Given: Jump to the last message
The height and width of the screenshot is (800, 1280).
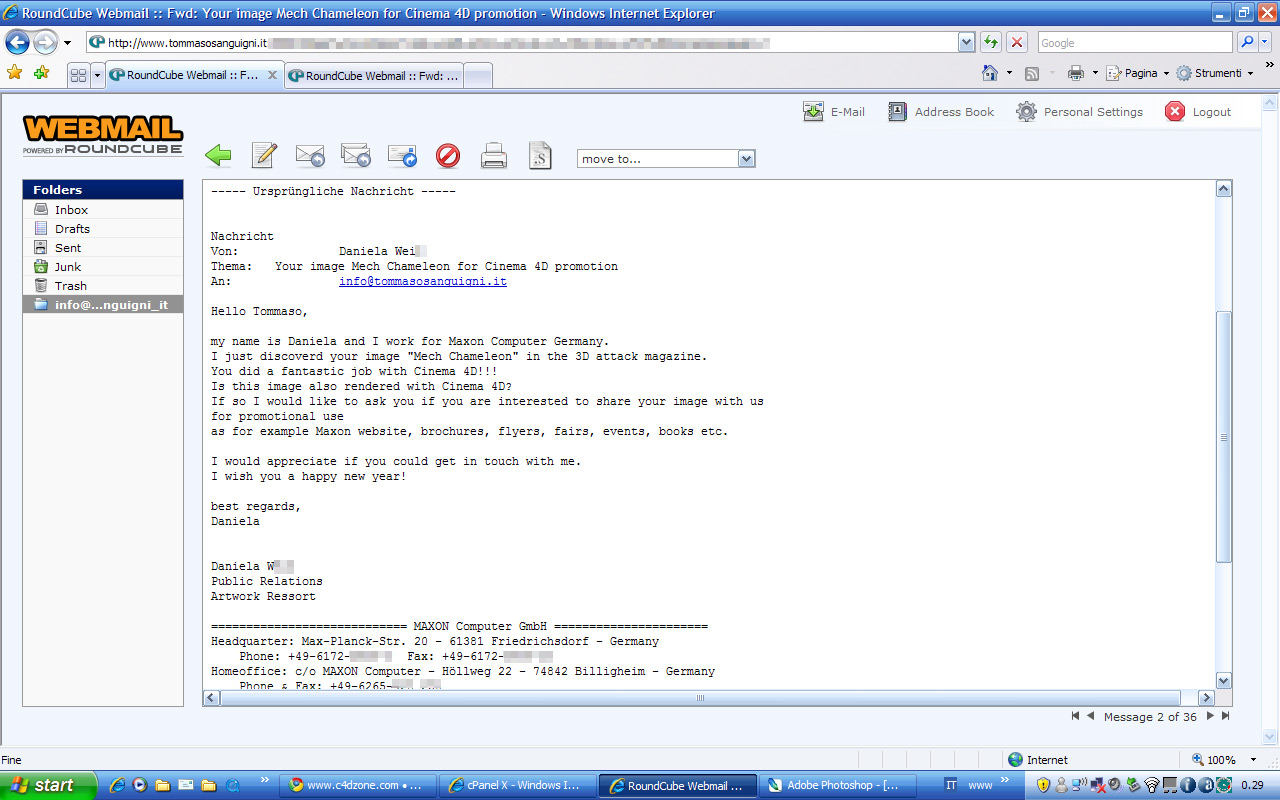Looking at the screenshot, I should (x=1225, y=716).
